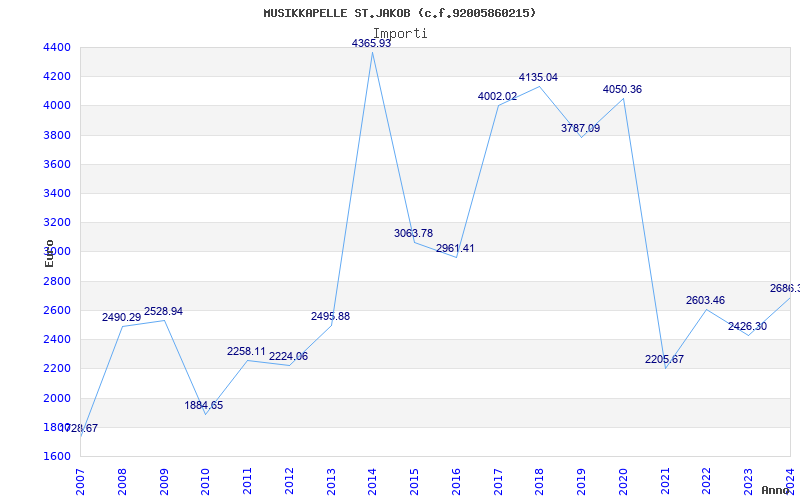Screen dimensions: 800x500
Task: Click the x-axis year 2007
Action: [80, 482]
